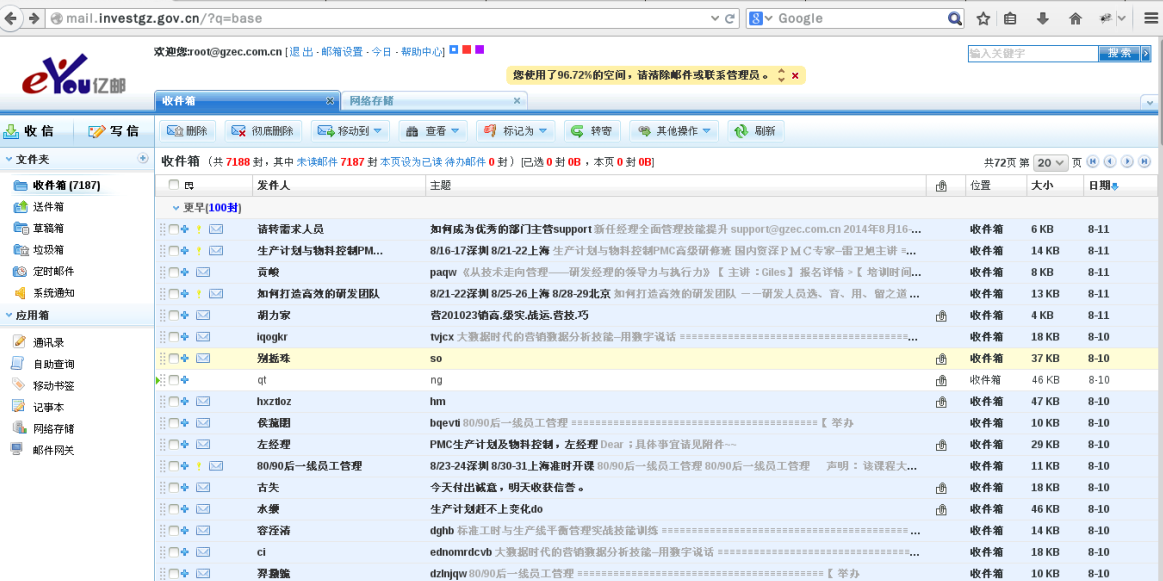Click the 写信 compose mail icon
This screenshot has width=1163, height=581.
click(96, 131)
